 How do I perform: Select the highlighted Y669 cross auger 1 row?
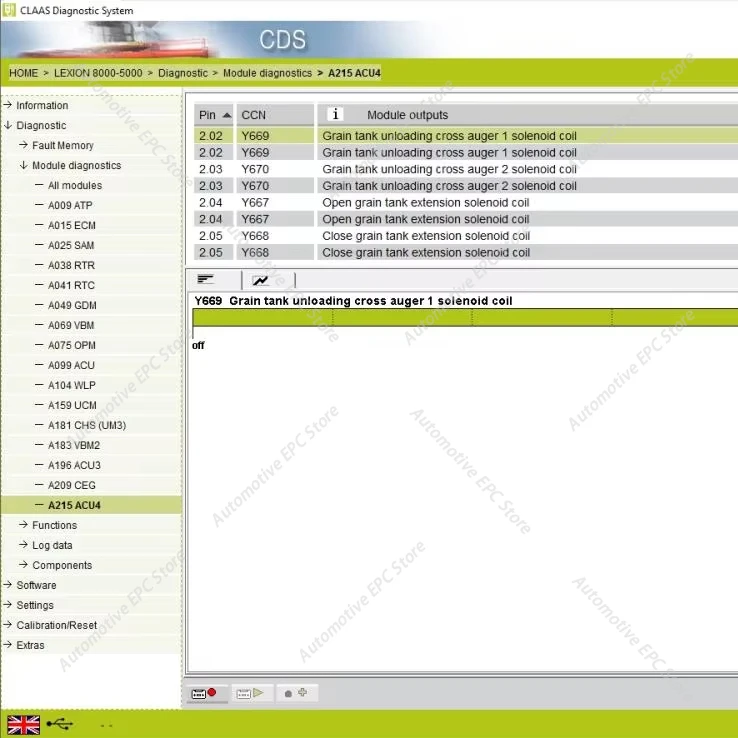coord(466,136)
